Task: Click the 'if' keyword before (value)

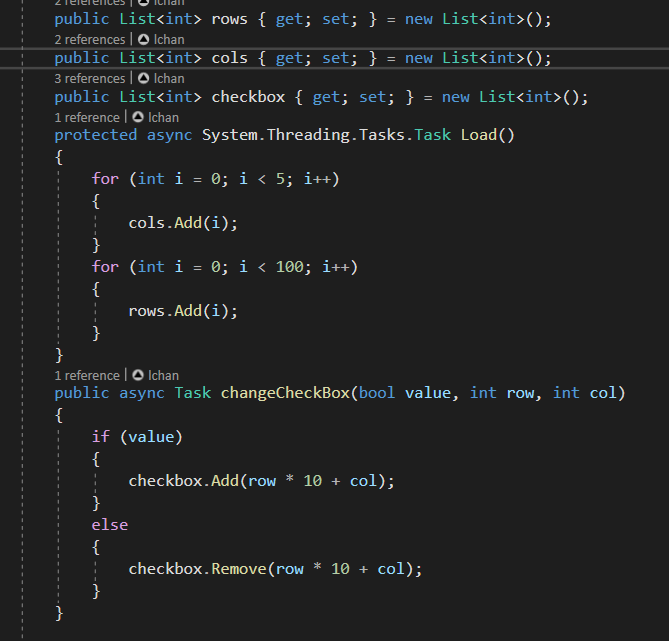Action: [101, 437]
